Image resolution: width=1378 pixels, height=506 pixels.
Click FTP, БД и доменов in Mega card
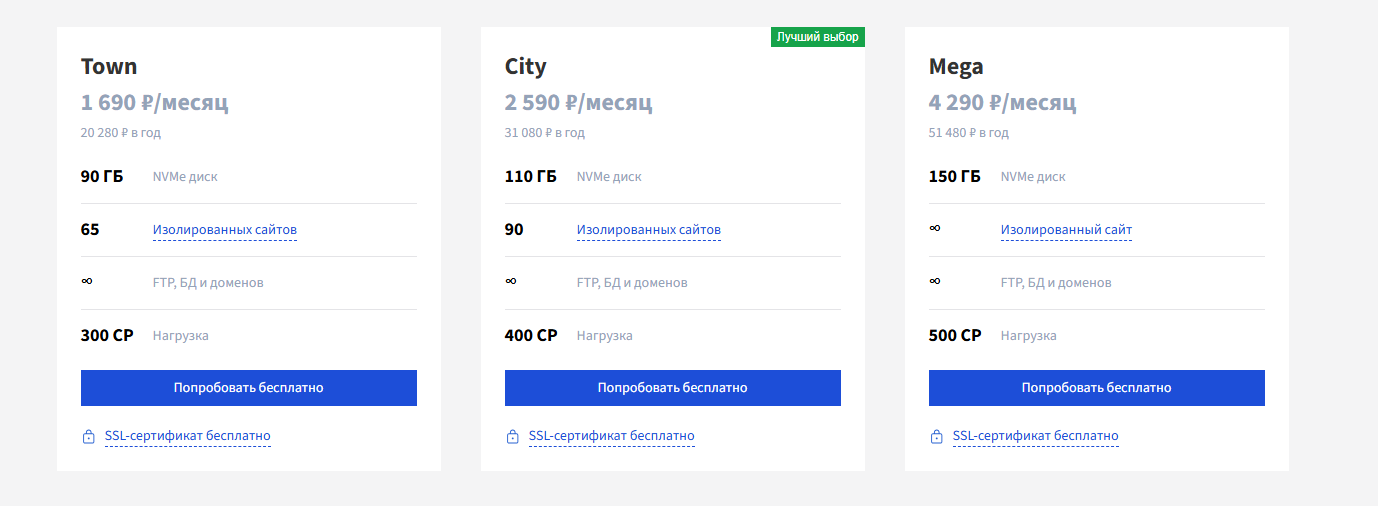[1056, 283]
